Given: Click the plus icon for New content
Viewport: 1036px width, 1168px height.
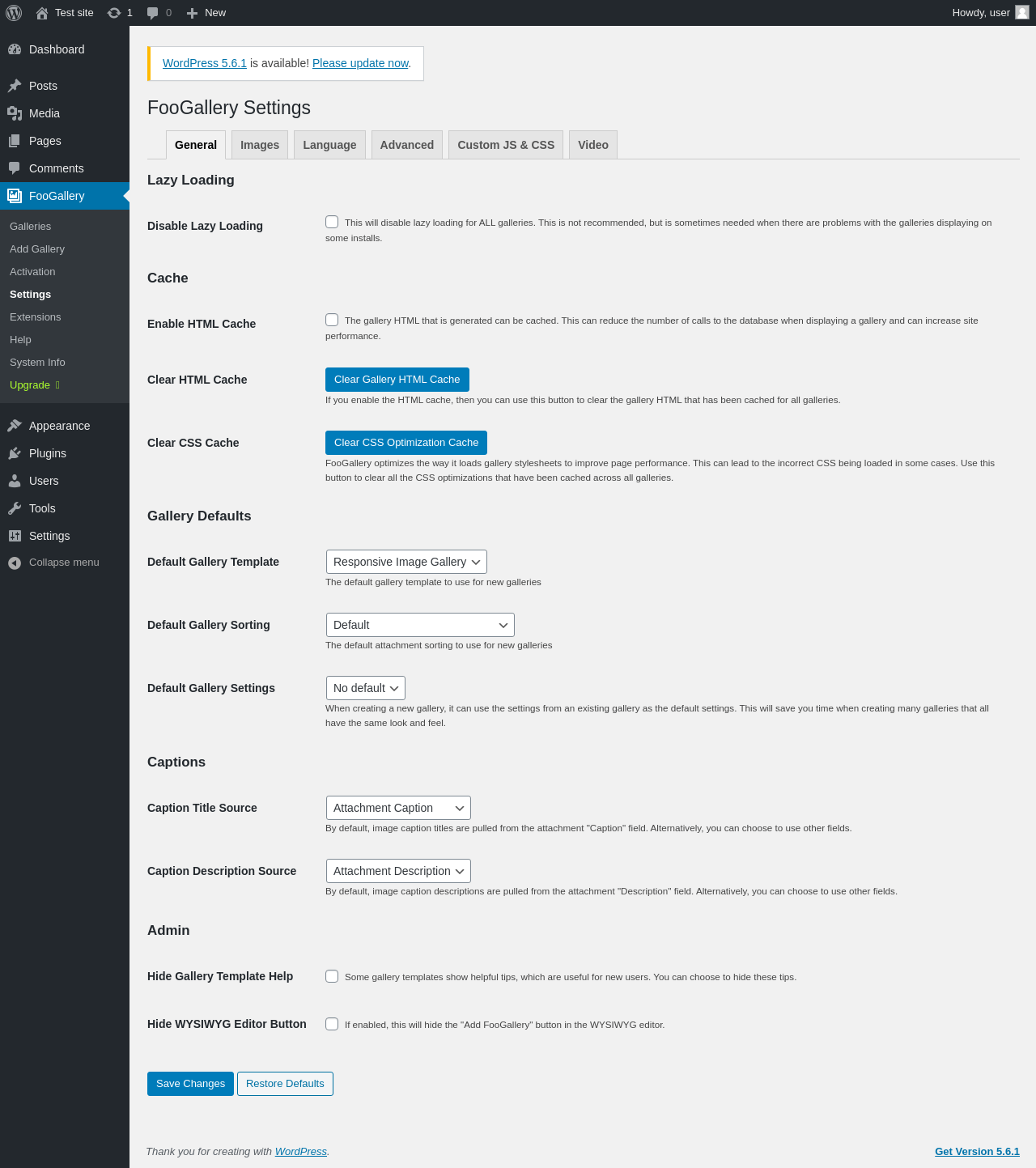Looking at the screenshot, I should 192,13.
